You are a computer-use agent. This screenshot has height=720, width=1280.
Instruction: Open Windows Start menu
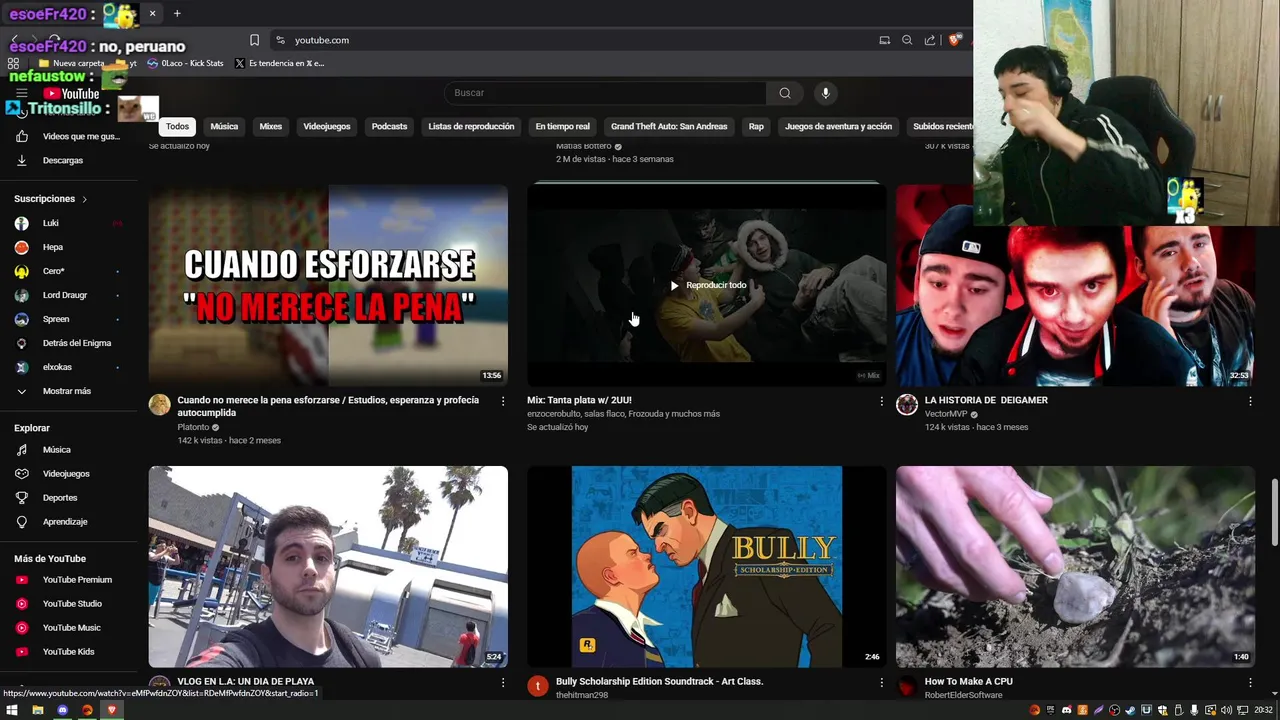(12, 710)
